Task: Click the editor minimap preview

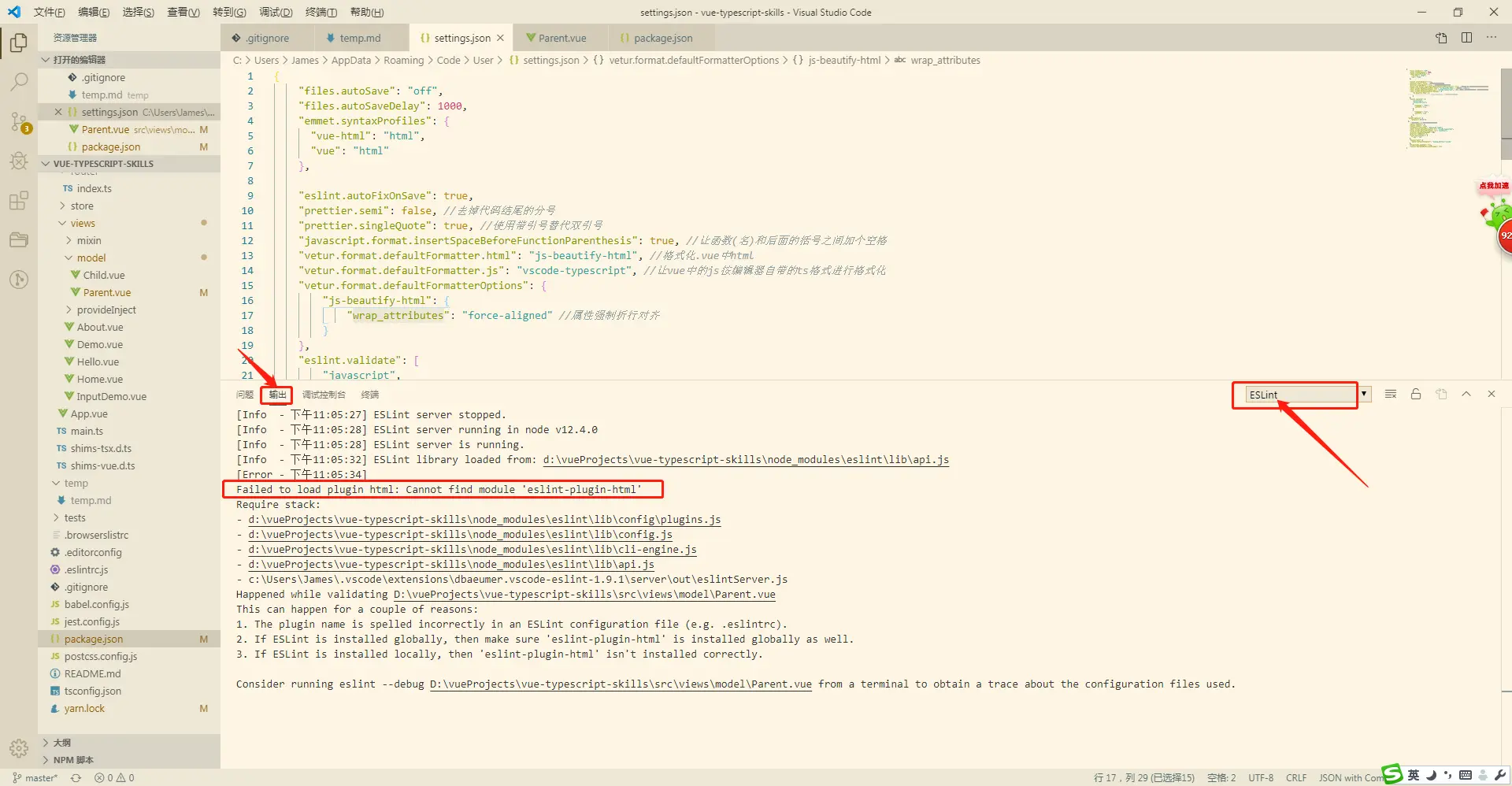Action: pos(1449,109)
